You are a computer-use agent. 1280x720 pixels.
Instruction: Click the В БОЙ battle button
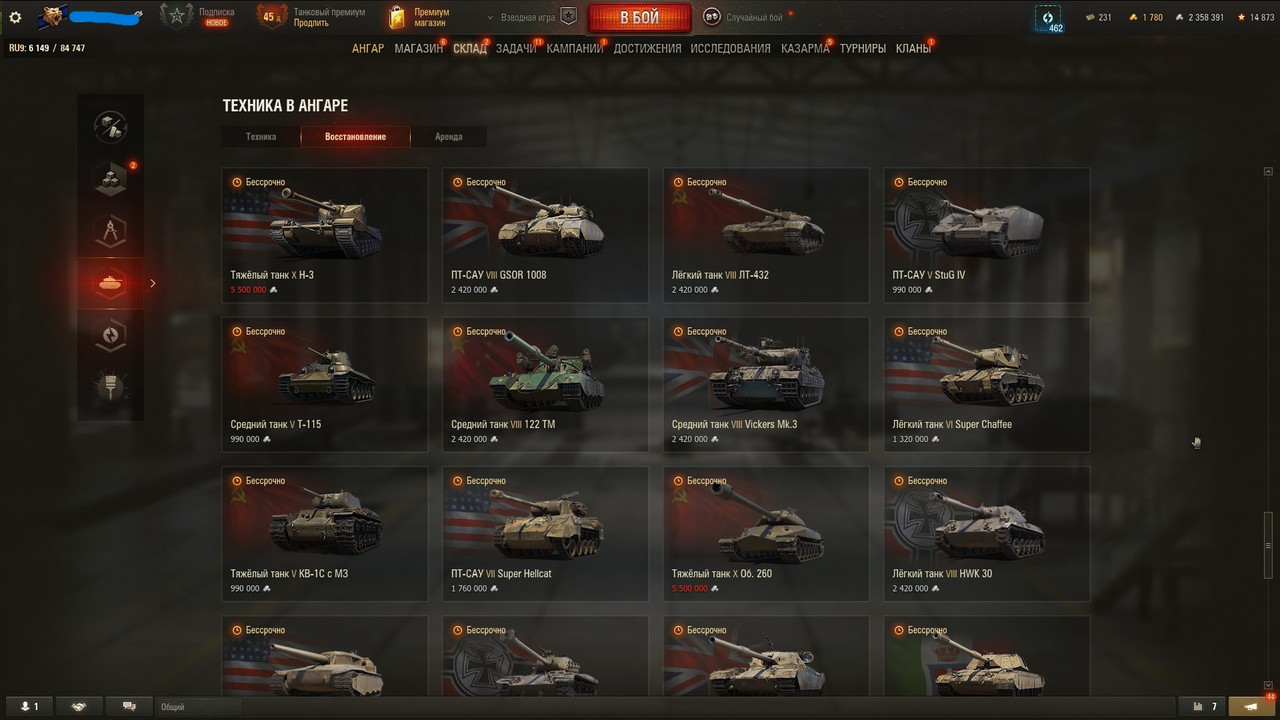[639, 18]
